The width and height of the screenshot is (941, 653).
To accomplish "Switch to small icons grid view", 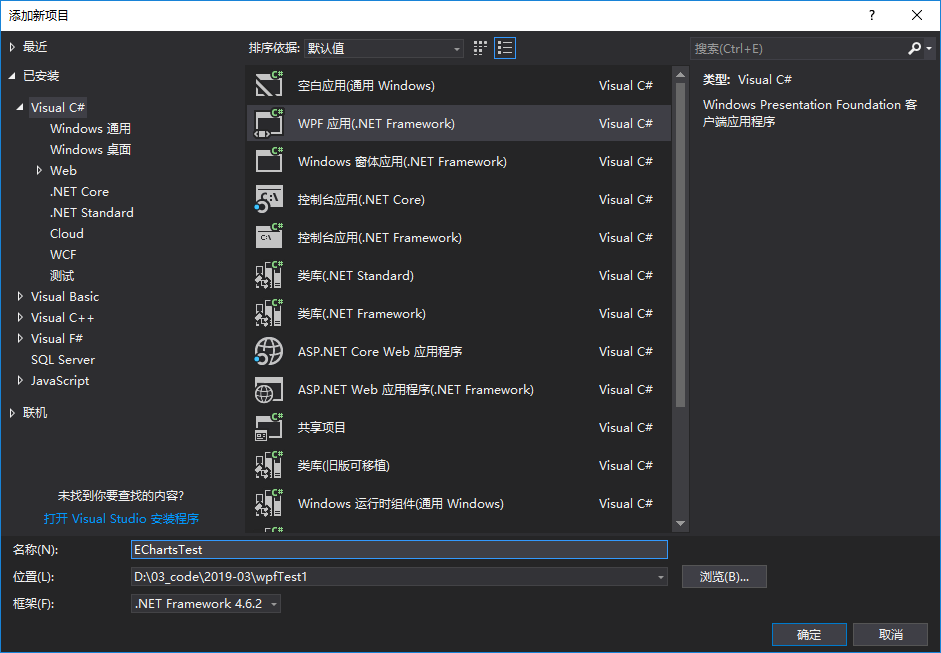I will point(480,48).
